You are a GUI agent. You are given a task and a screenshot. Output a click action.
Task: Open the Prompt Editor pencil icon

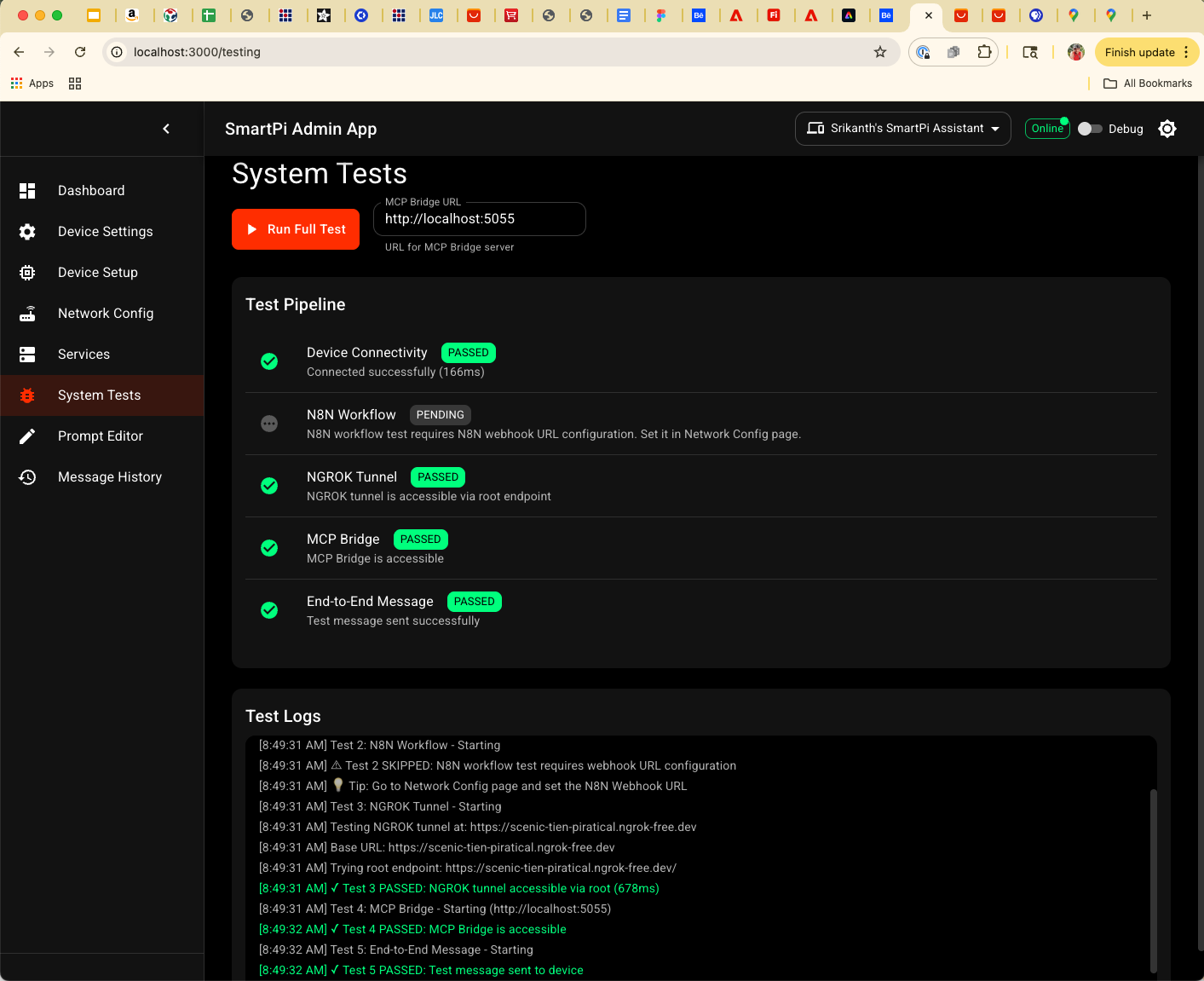point(27,436)
